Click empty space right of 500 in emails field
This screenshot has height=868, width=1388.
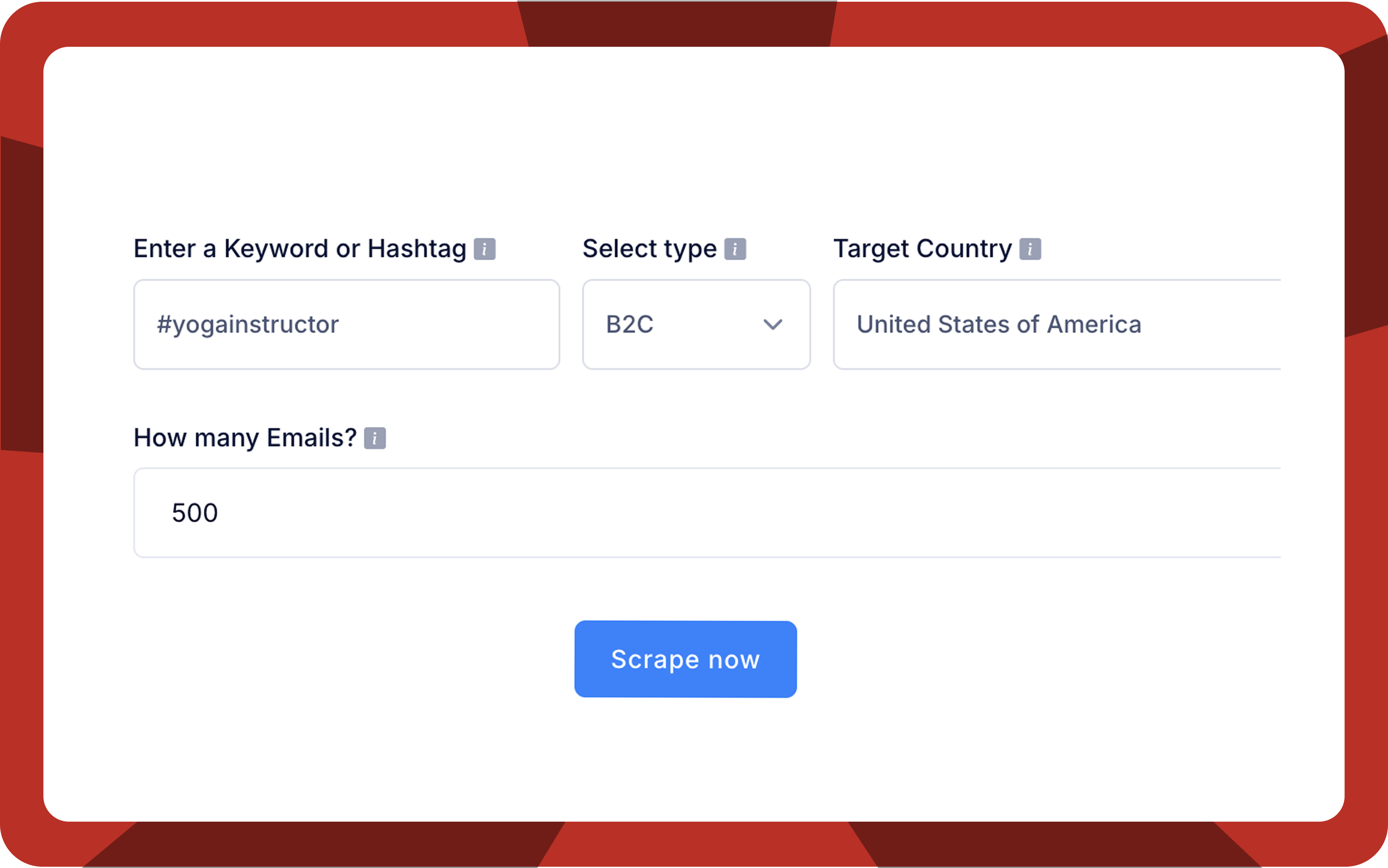(x=746, y=512)
